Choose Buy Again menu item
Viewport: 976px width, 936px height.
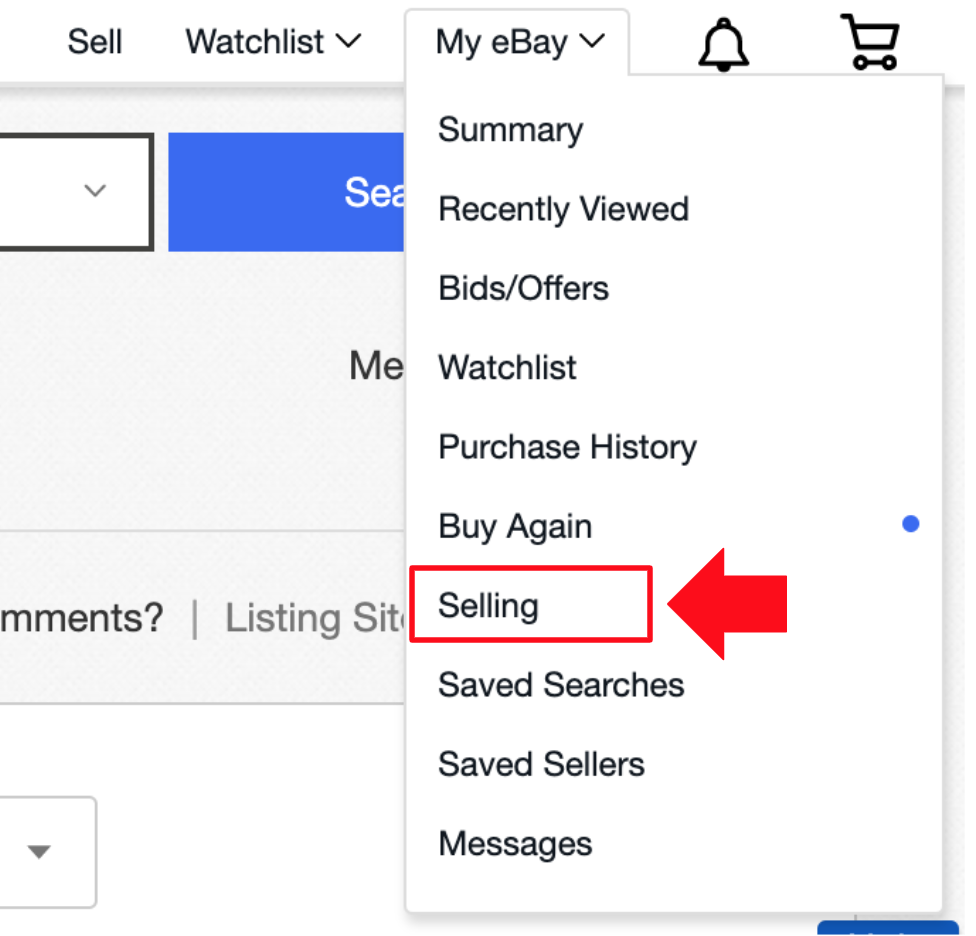[x=515, y=526]
